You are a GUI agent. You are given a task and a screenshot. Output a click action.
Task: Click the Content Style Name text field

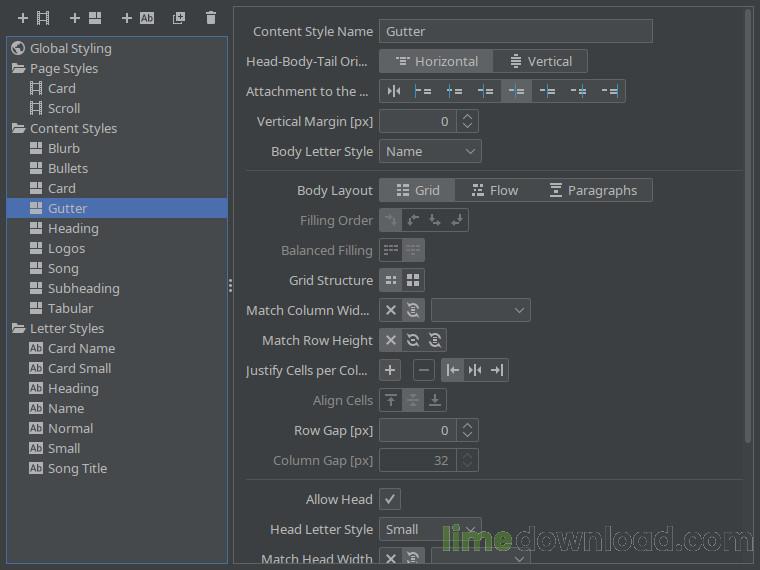(515, 32)
